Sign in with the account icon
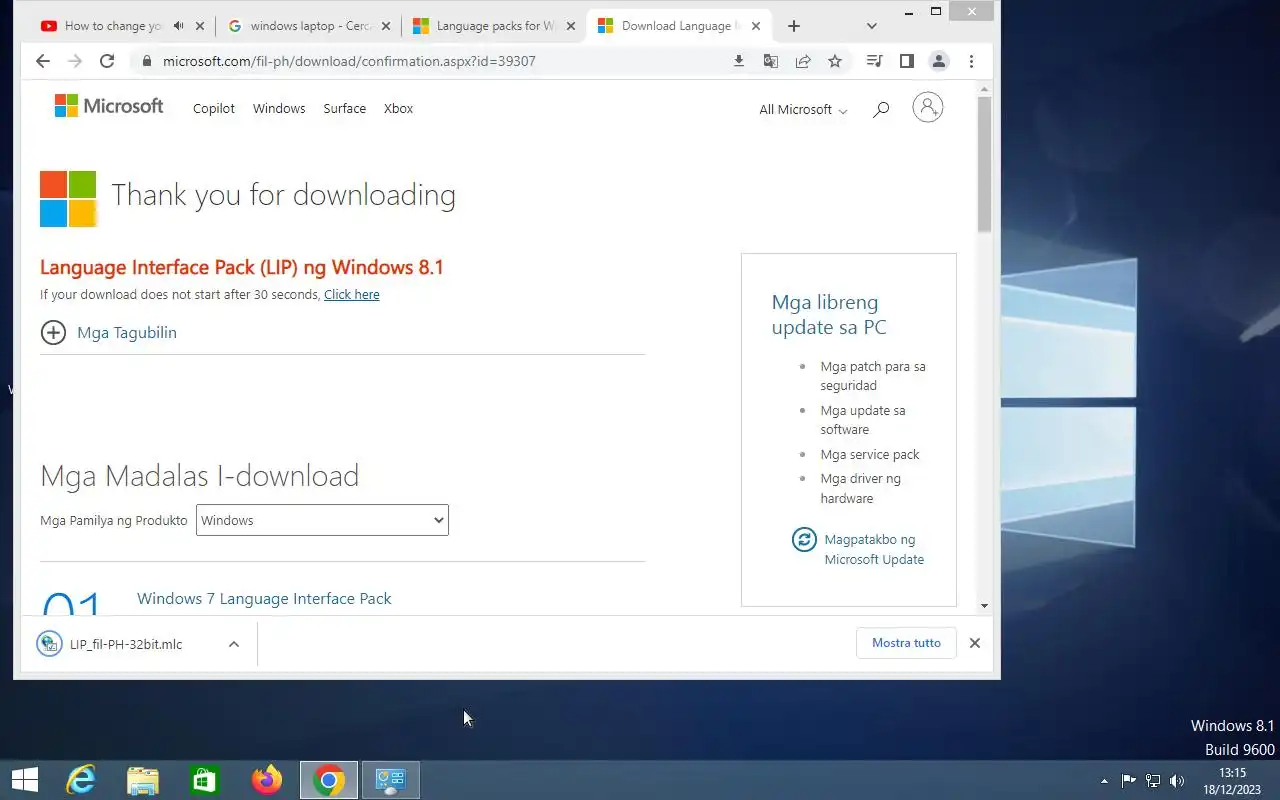The height and width of the screenshot is (800, 1280). click(928, 107)
